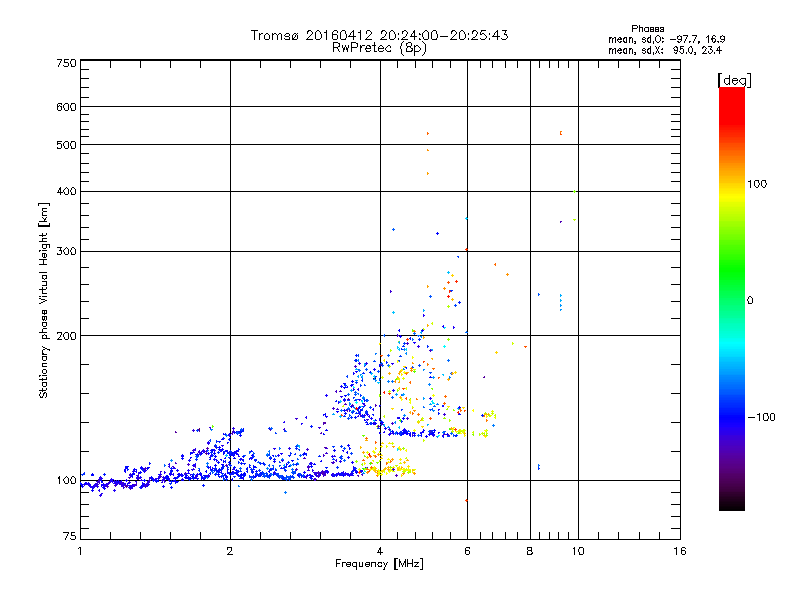This screenshot has height=600, width=800.
Task: Click the y-axis tick label '750'
Action: pos(66,63)
